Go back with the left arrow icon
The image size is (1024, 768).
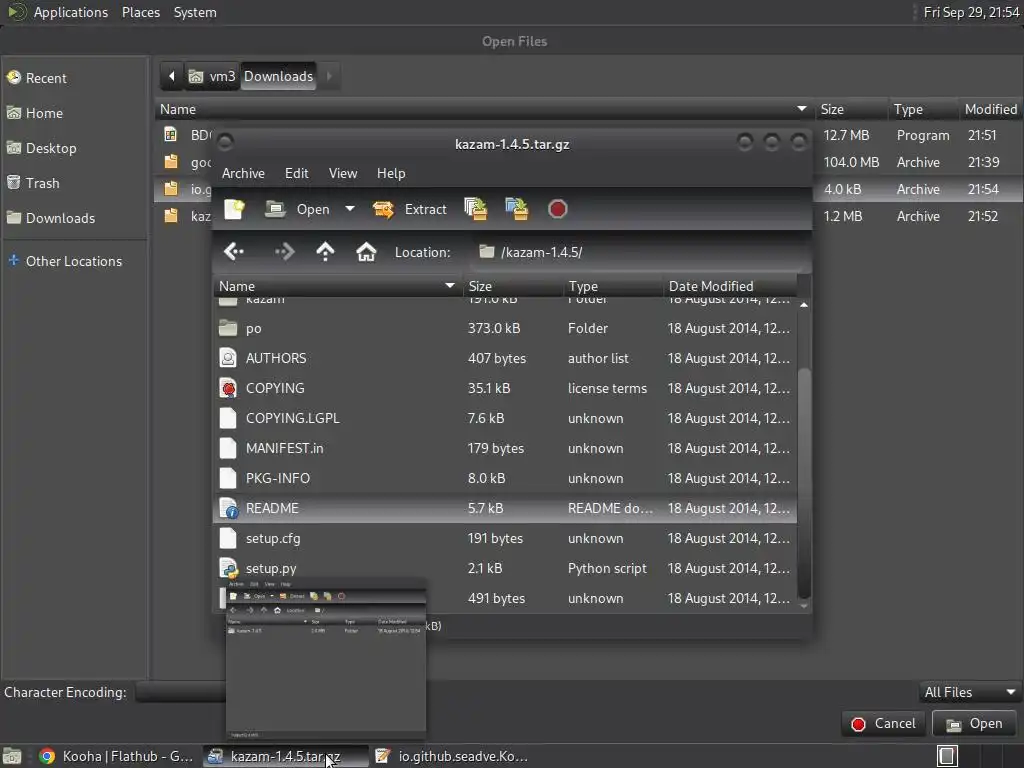pos(234,252)
